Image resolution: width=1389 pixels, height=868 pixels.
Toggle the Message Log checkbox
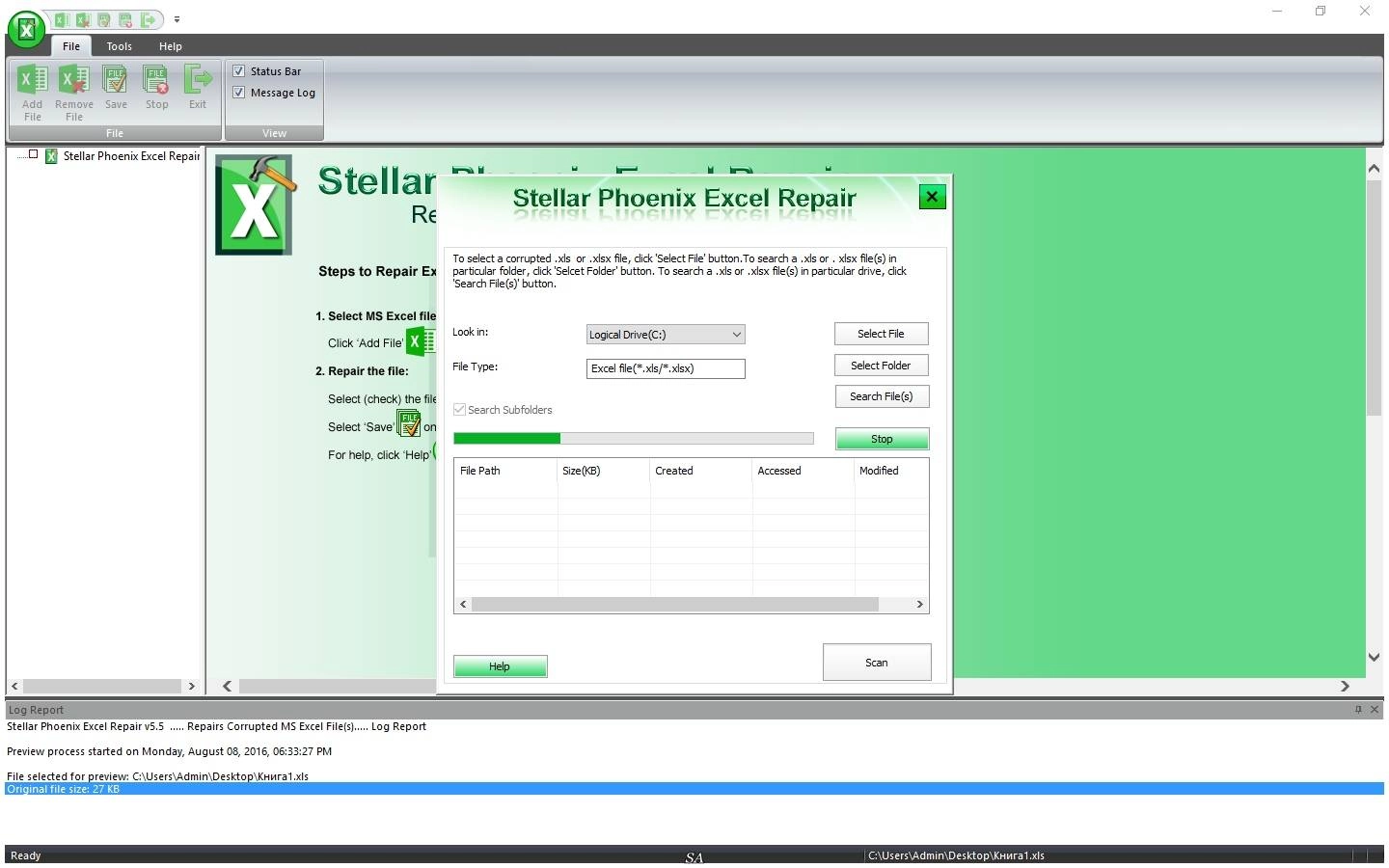click(238, 93)
